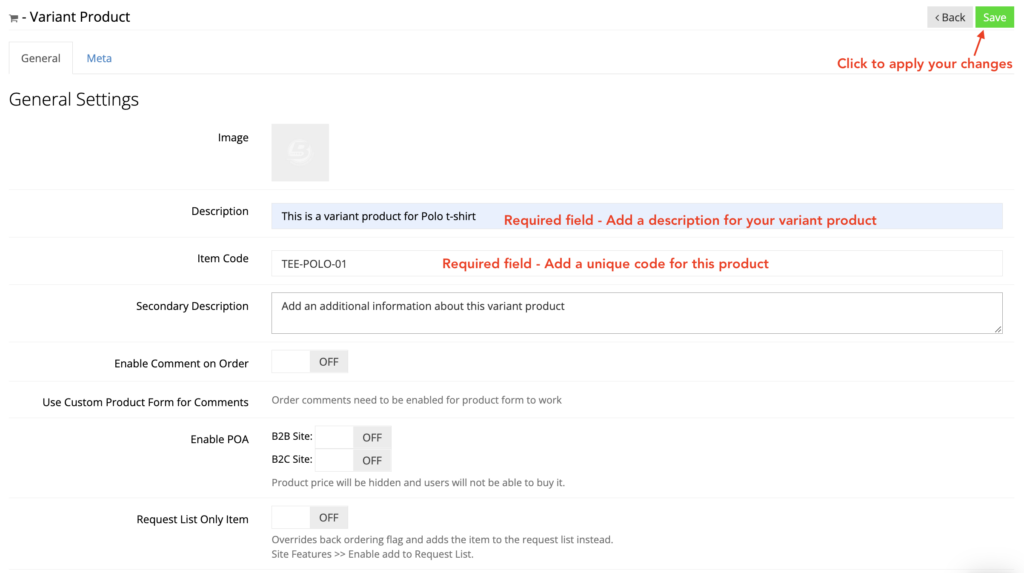Click the shopping cart icon beside Variant Product

click(14, 18)
